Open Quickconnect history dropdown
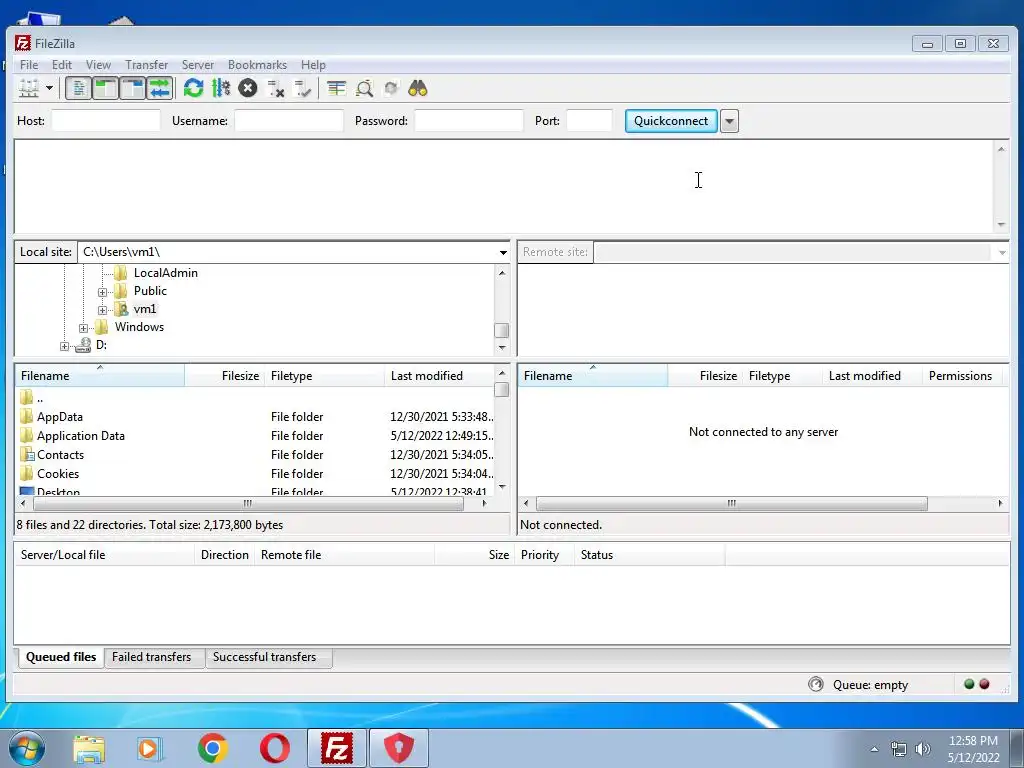Viewport: 1024px width, 768px height. pyautogui.click(x=729, y=121)
